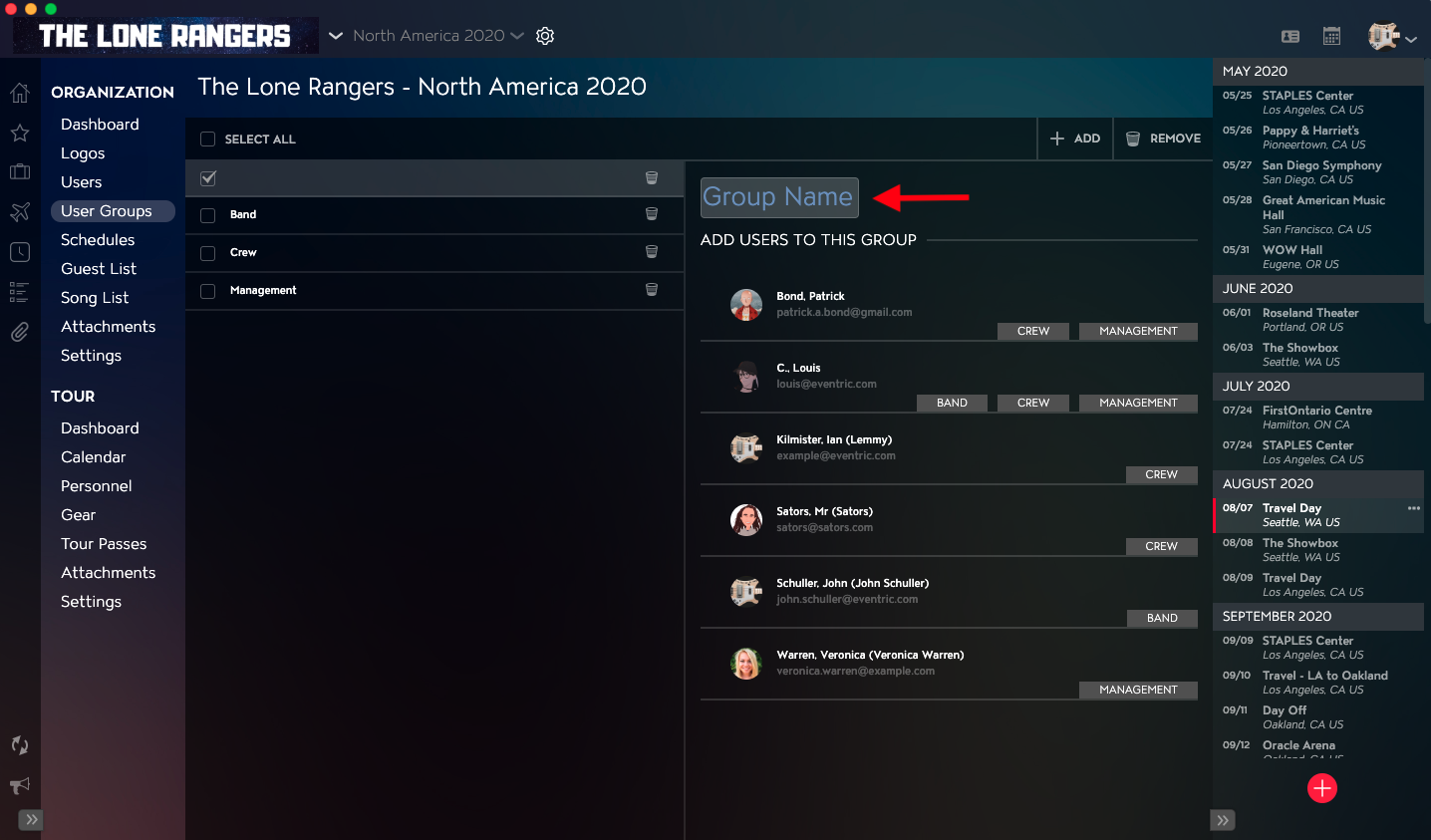Open Guest List menu item

pos(99,269)
